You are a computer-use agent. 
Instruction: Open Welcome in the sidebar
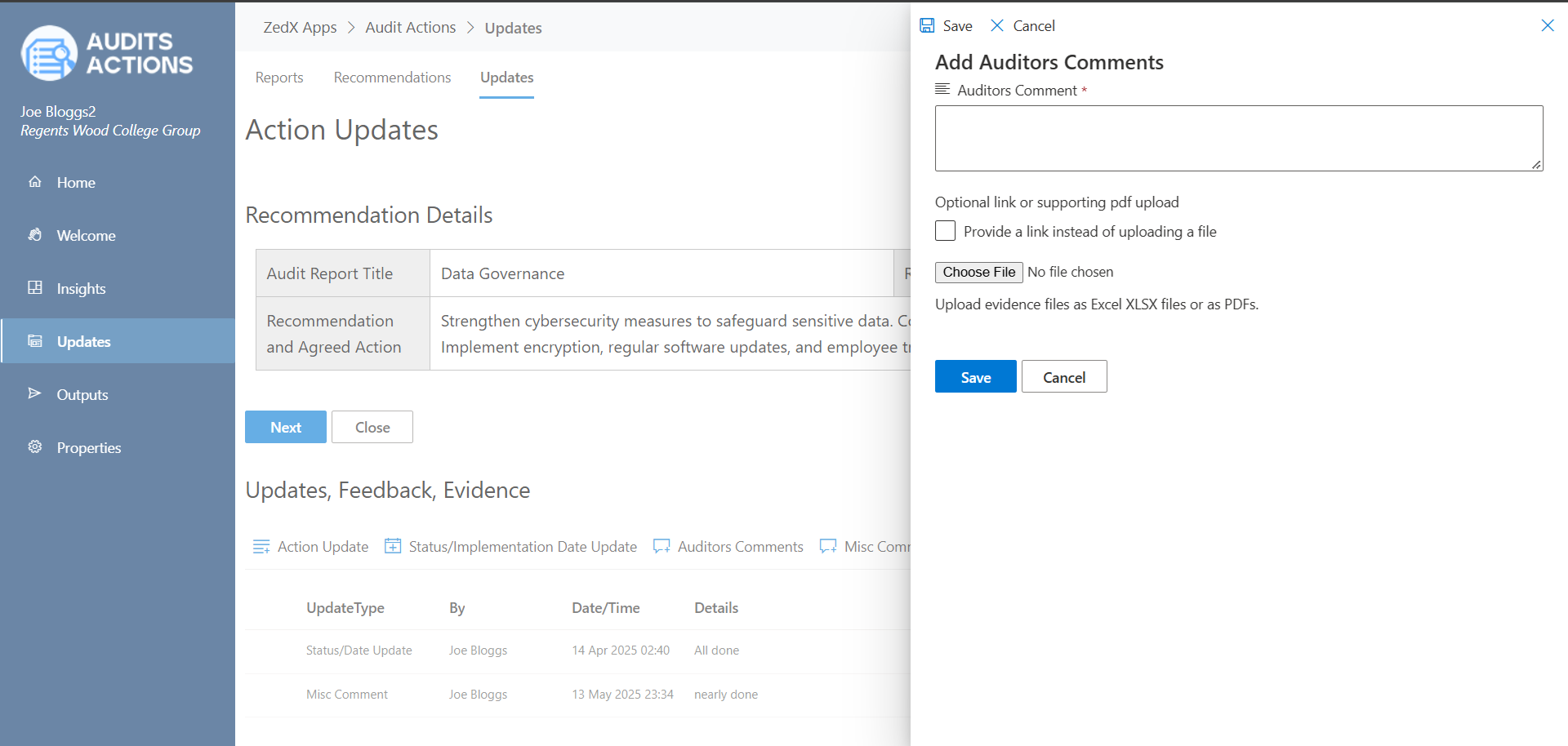118,235
